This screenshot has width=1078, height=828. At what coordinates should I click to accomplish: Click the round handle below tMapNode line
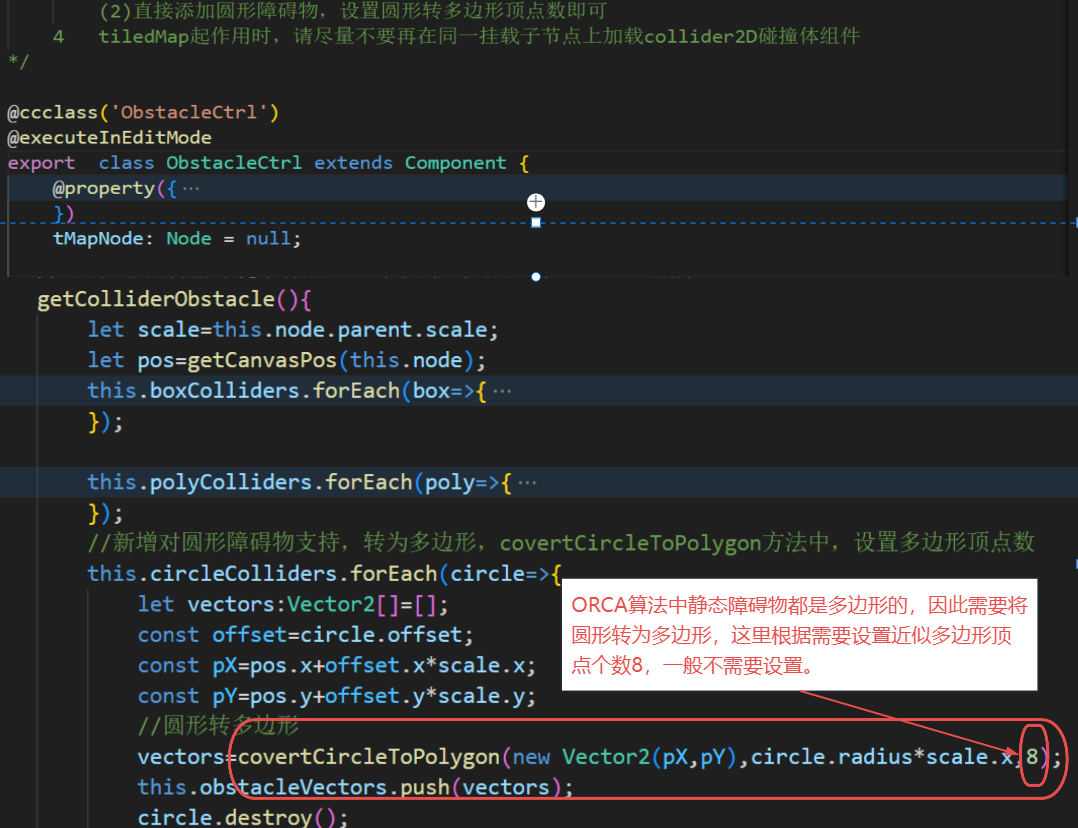[536, 276]
